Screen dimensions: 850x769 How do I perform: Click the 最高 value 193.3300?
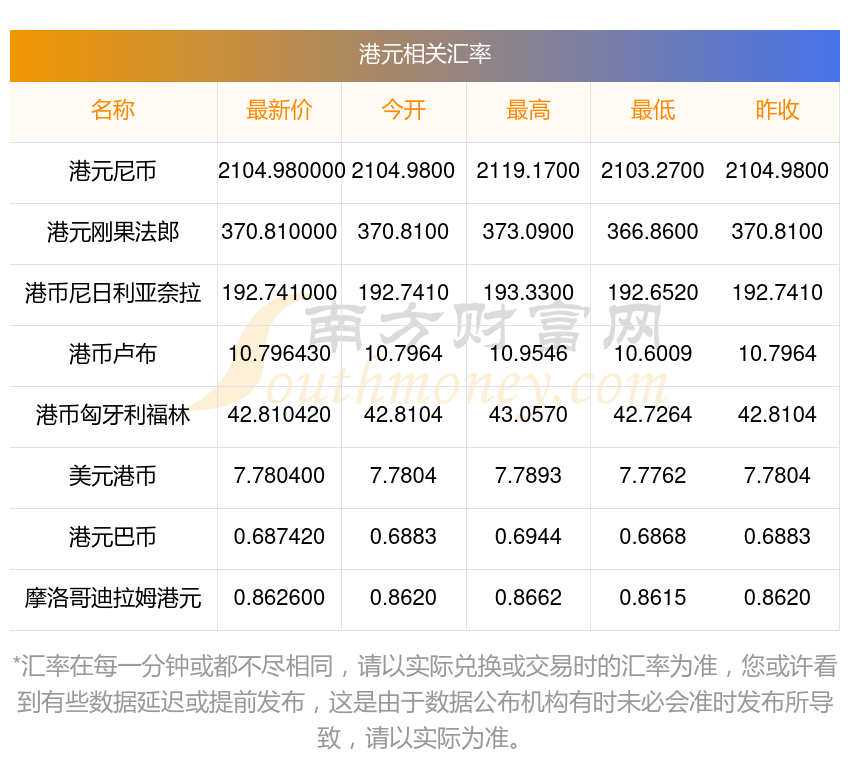(x=528, y=293)
